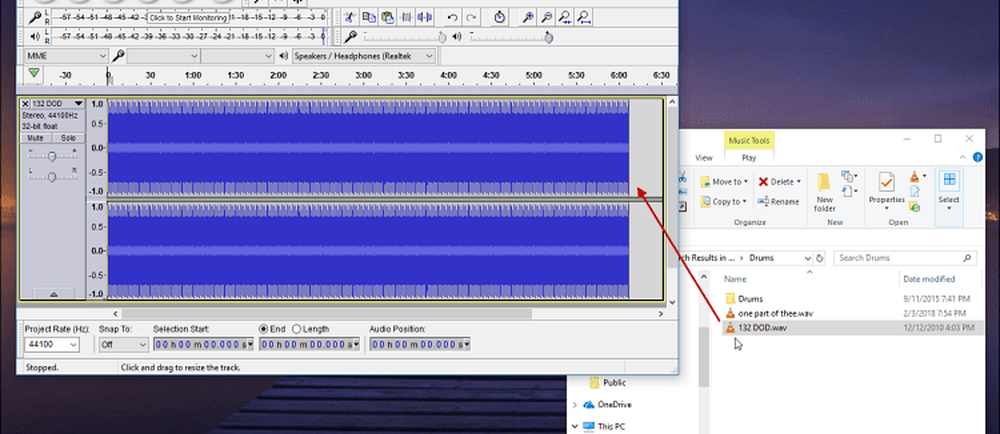Select the Length radio button
Image resolution: width=1000 pixels, height=434 pixels.
pyautogui.click(x=297, y=329)
